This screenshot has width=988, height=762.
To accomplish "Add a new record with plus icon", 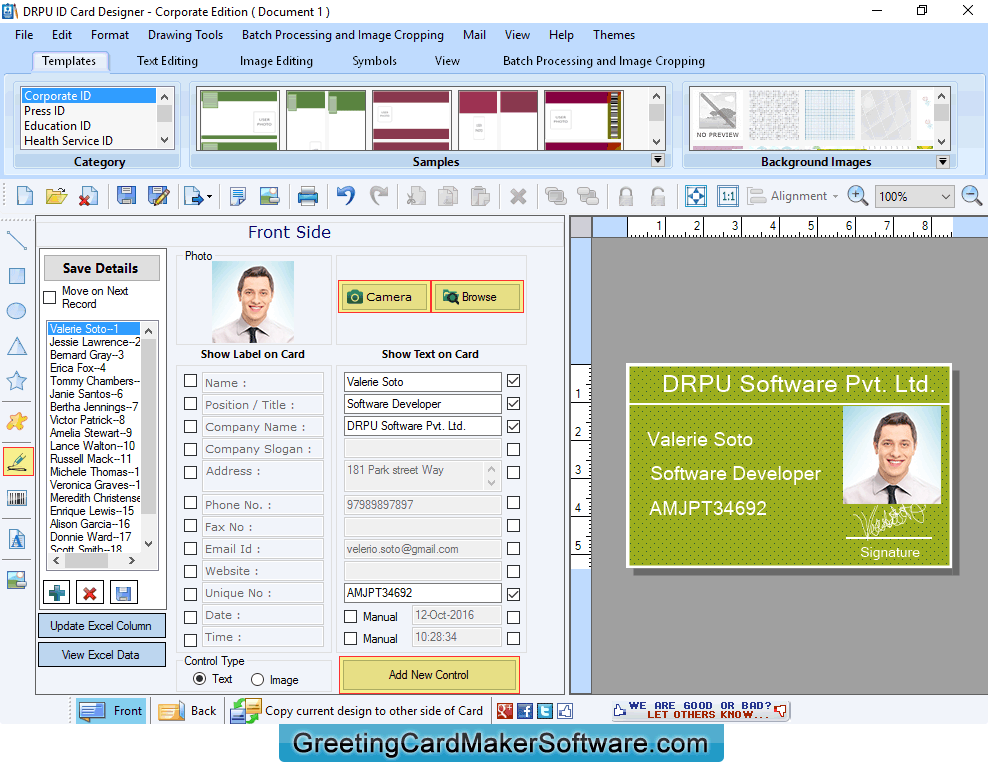I will pos(57,592).
